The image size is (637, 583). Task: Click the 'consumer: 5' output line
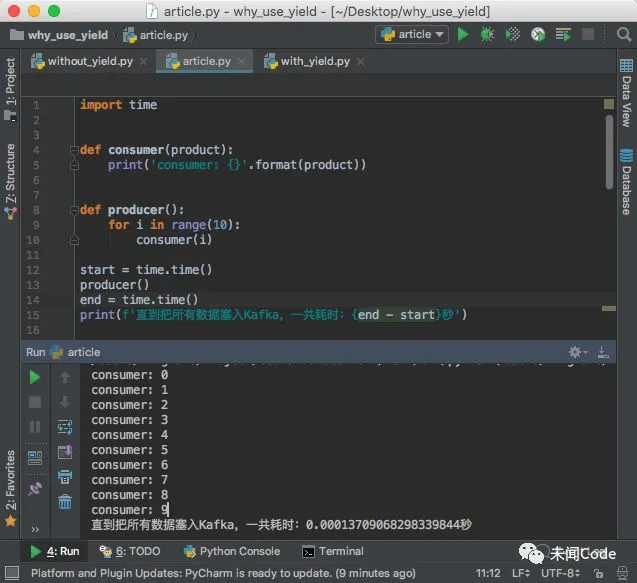coord(130,450)
